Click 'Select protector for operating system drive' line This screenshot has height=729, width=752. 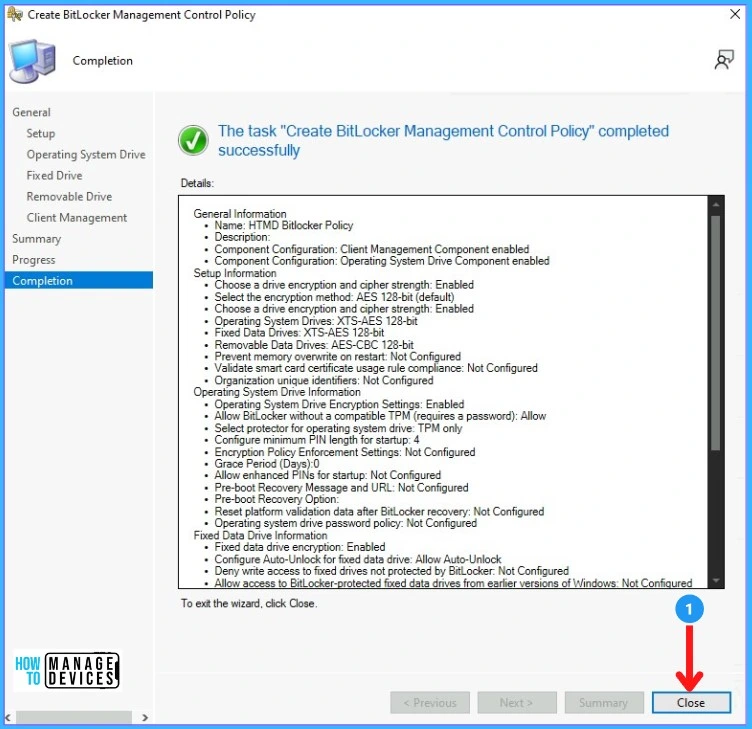(x=338, y=428)
